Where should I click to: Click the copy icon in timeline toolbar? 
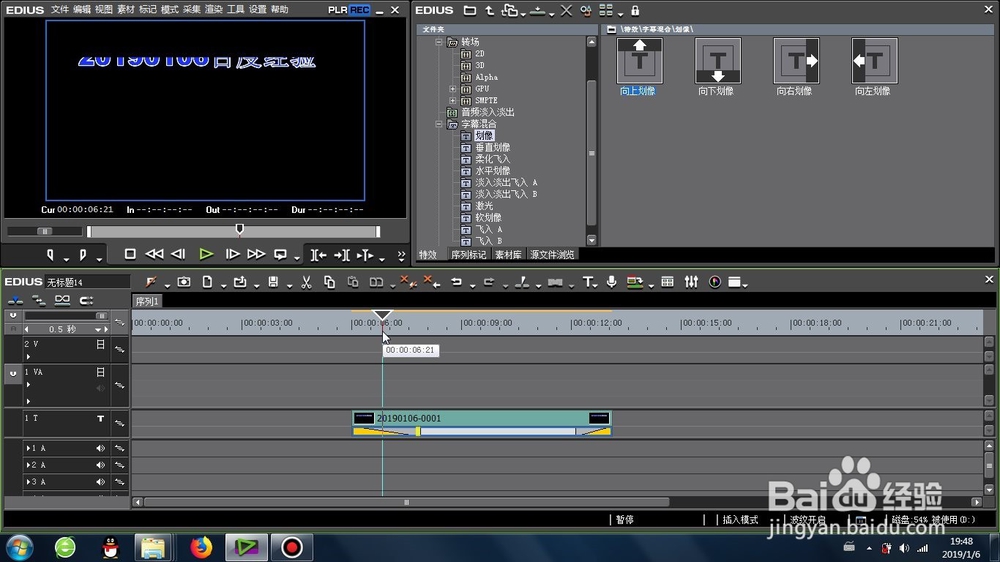tap(329, 282)
